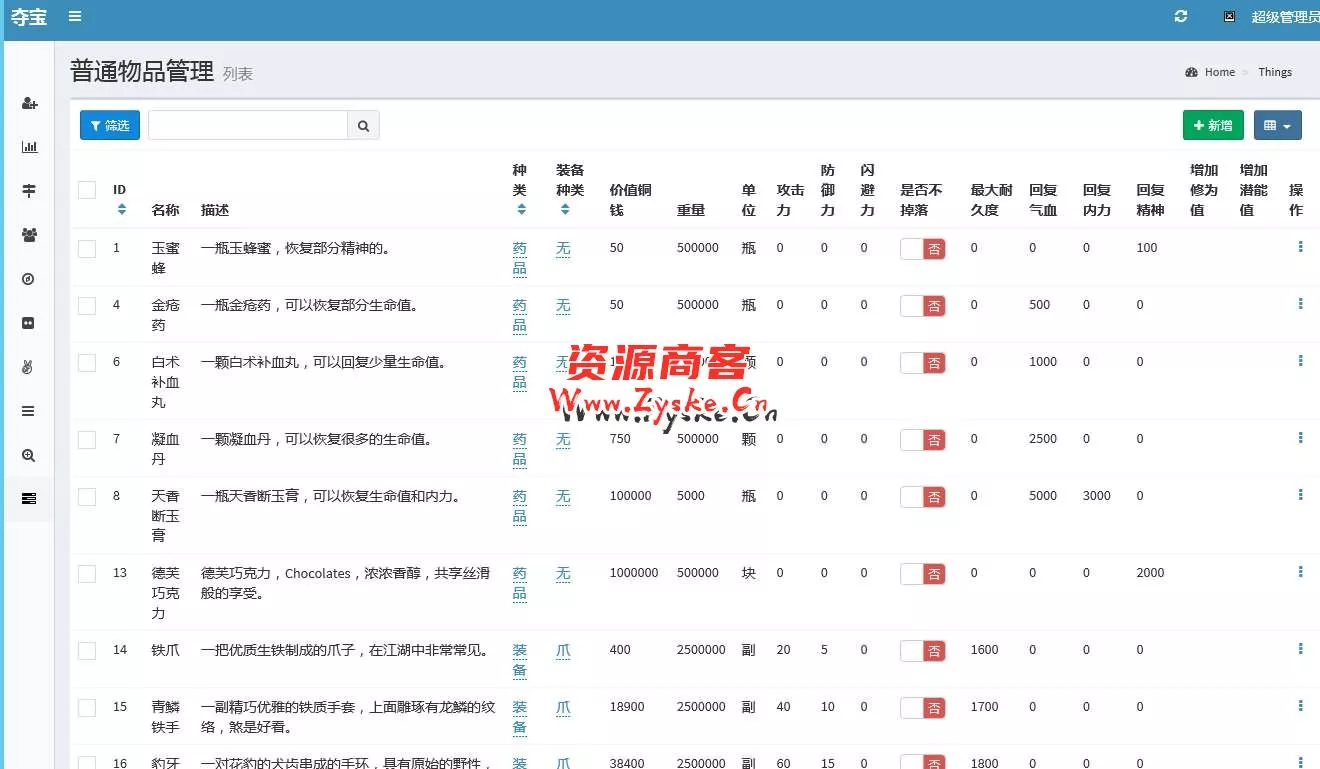Click the group users sidebar icon
The image size is (1320, 769).
29,235
